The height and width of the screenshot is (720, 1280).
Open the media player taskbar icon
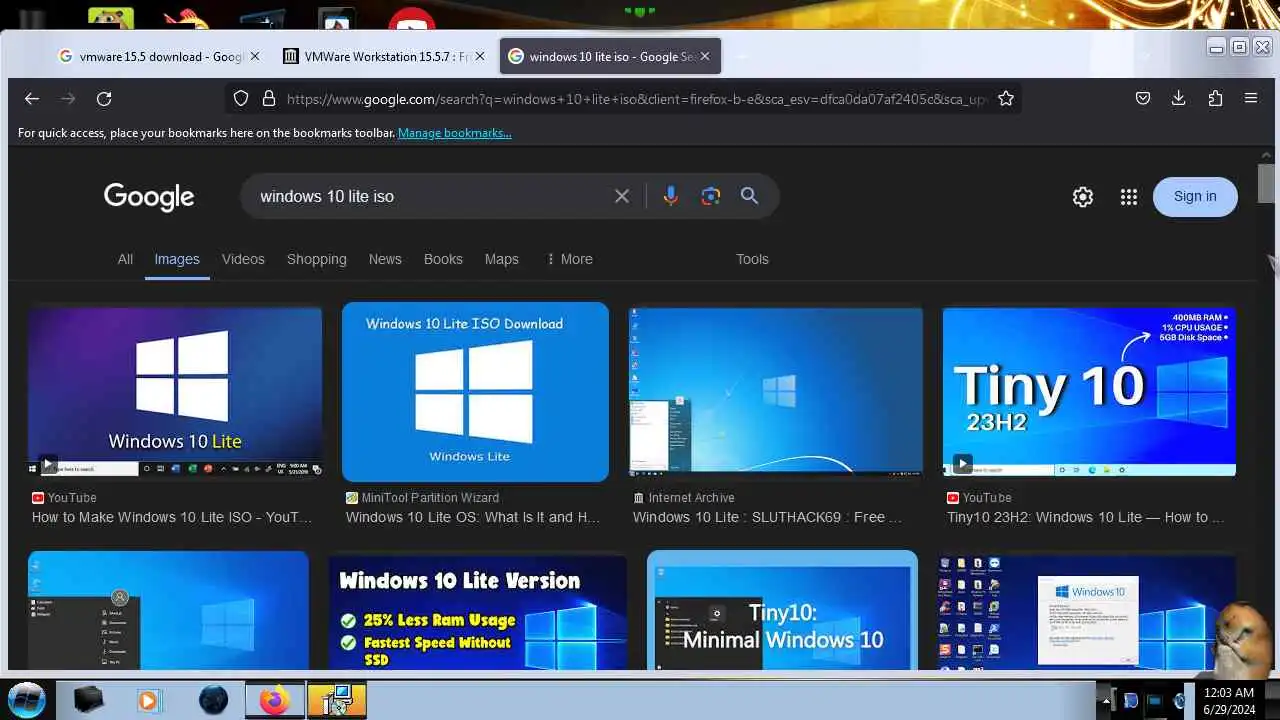click(x=148, y=700)
